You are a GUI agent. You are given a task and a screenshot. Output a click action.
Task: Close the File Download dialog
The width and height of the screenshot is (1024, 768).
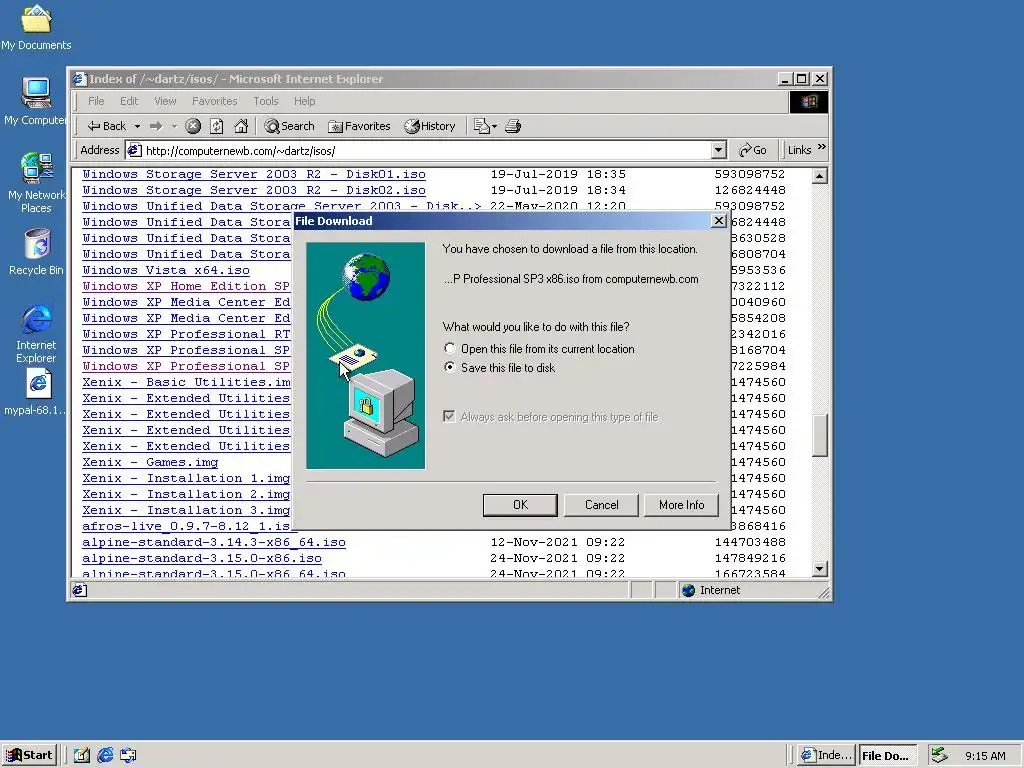(x=718, y=221)
